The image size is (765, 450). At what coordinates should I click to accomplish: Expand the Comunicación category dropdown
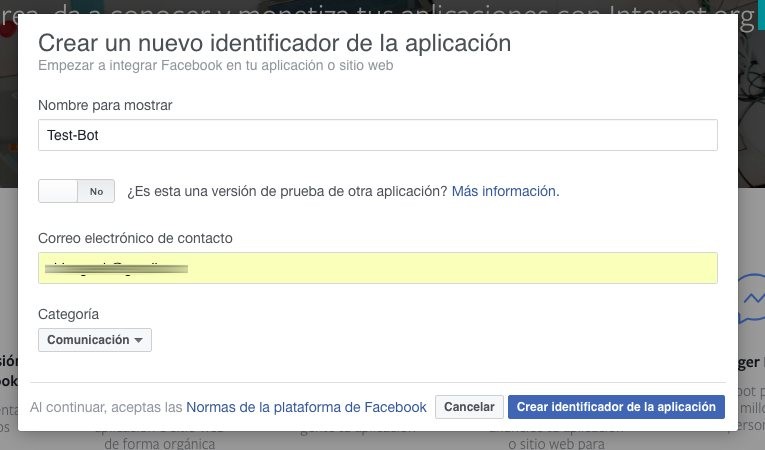click(x=95, y=340)
